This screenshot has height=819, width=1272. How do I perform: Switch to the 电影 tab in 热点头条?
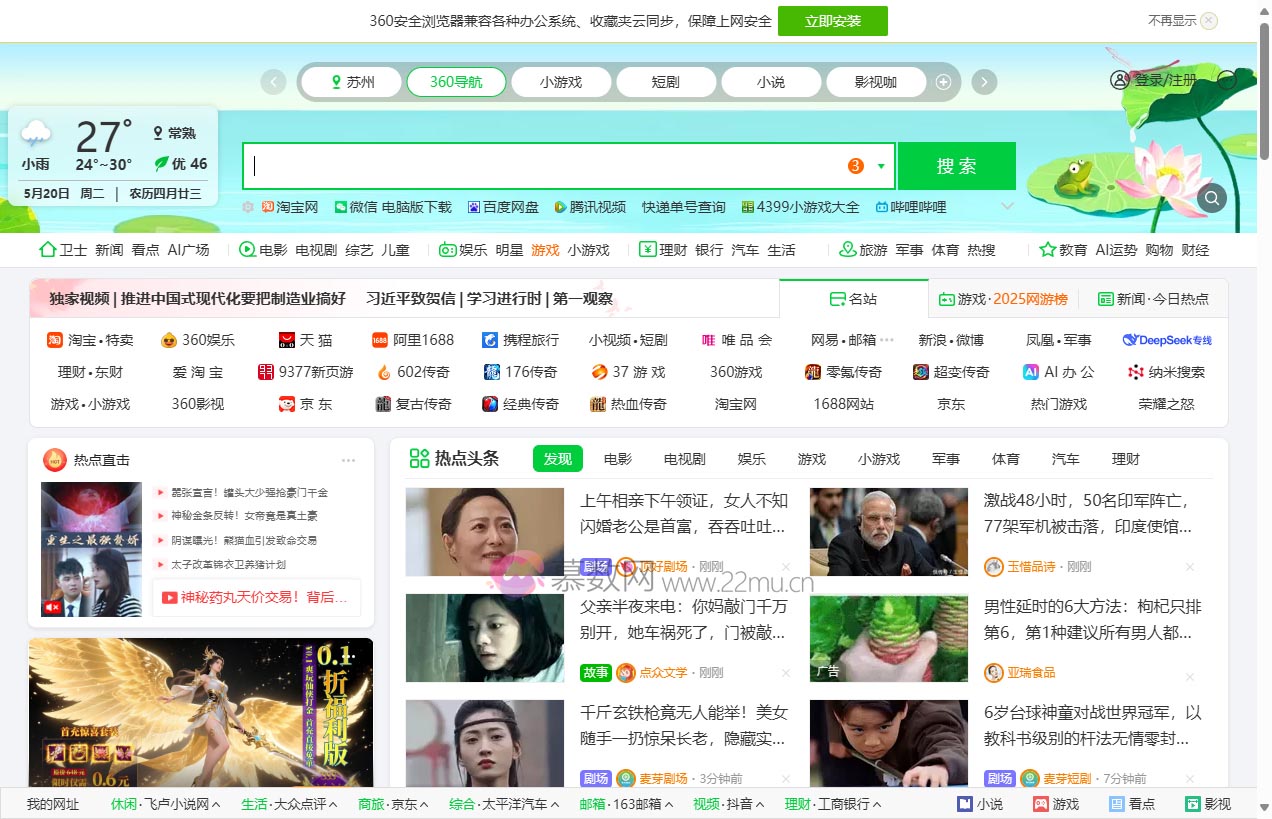click(618, 458)
